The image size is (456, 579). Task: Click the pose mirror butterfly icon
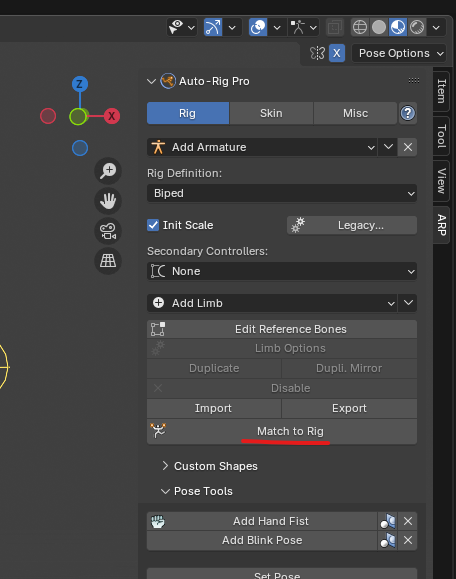[x=317, y=53]
